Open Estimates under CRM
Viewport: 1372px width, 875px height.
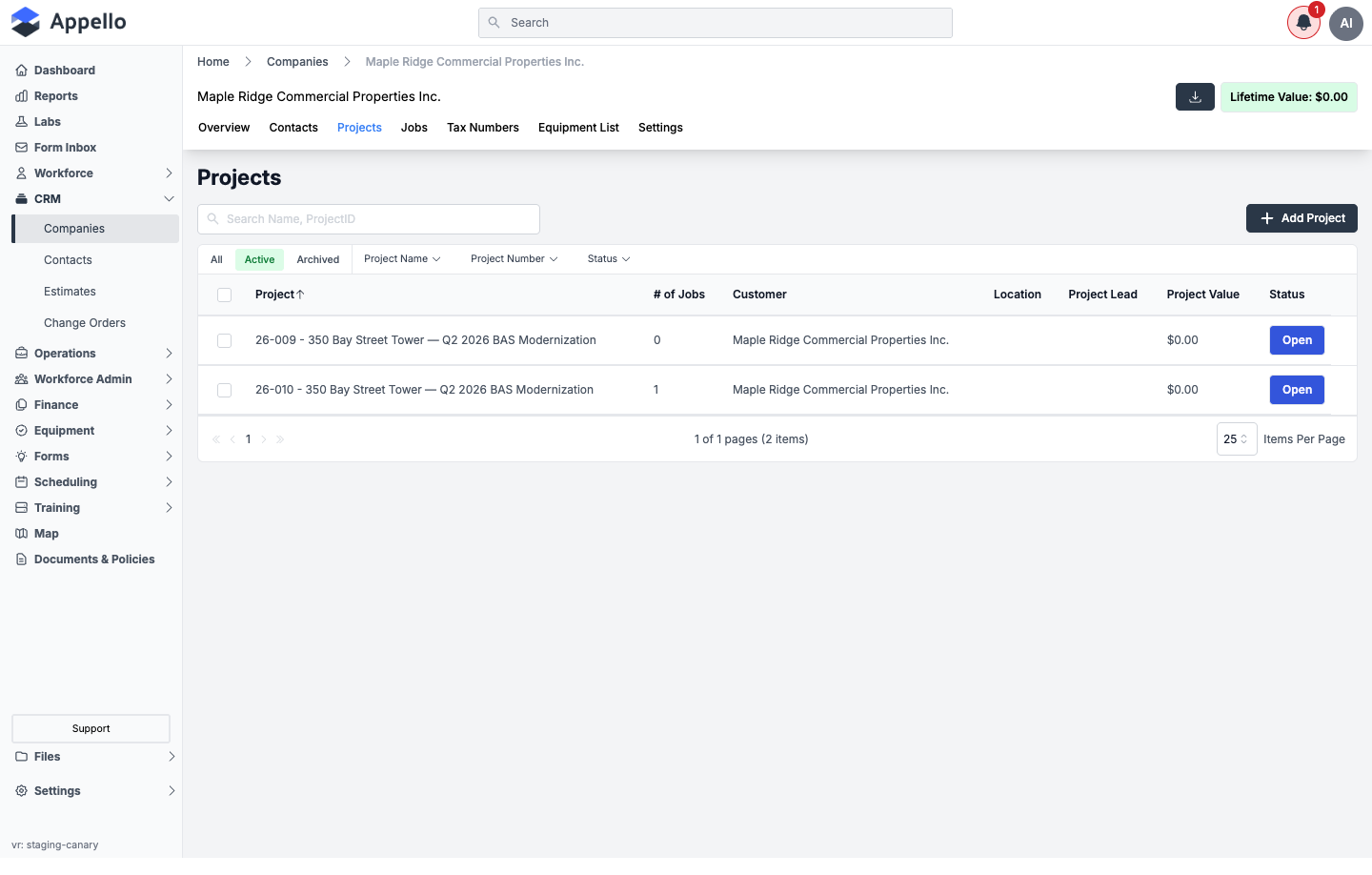(70, 292)
